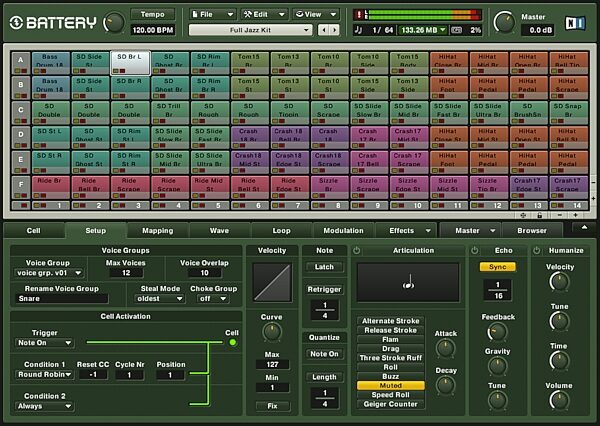Open the View menu dropdown
600x426 pixels.
pos(316,14)
